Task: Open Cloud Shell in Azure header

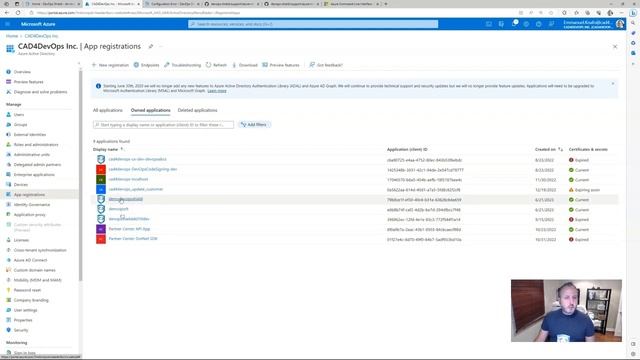Action: tap(489, 24)
